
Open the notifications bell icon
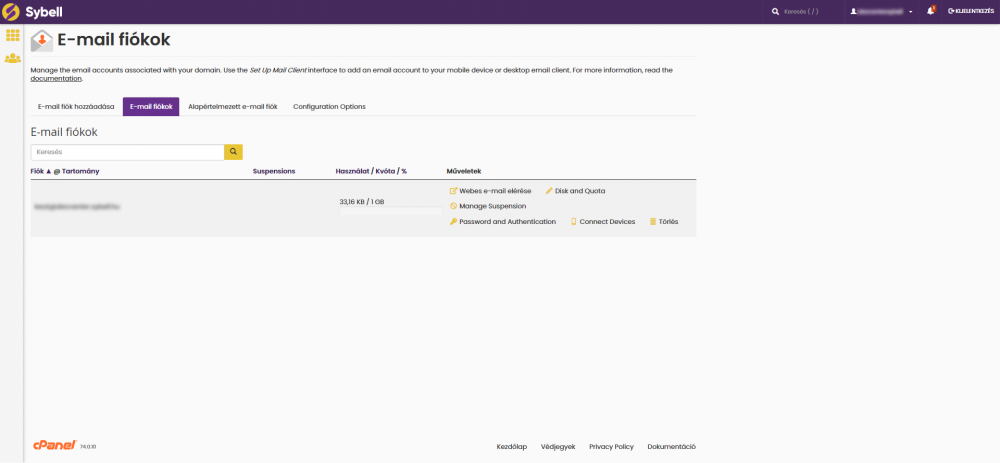[x=931, y=11]
